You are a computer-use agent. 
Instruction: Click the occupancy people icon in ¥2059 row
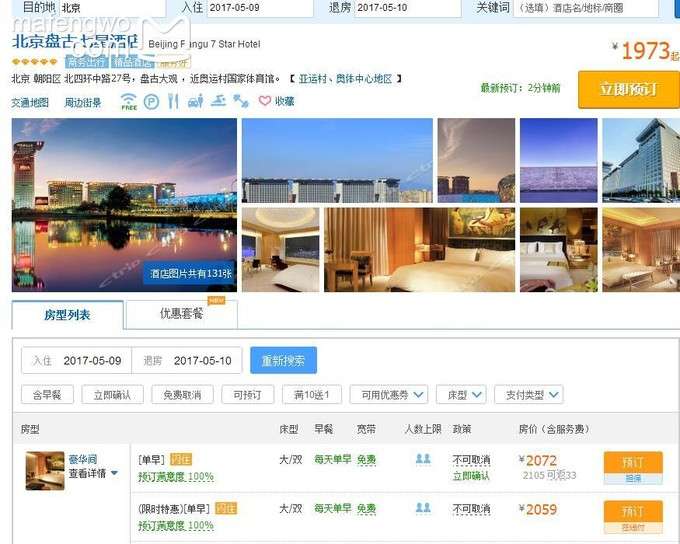click(423, 508)
